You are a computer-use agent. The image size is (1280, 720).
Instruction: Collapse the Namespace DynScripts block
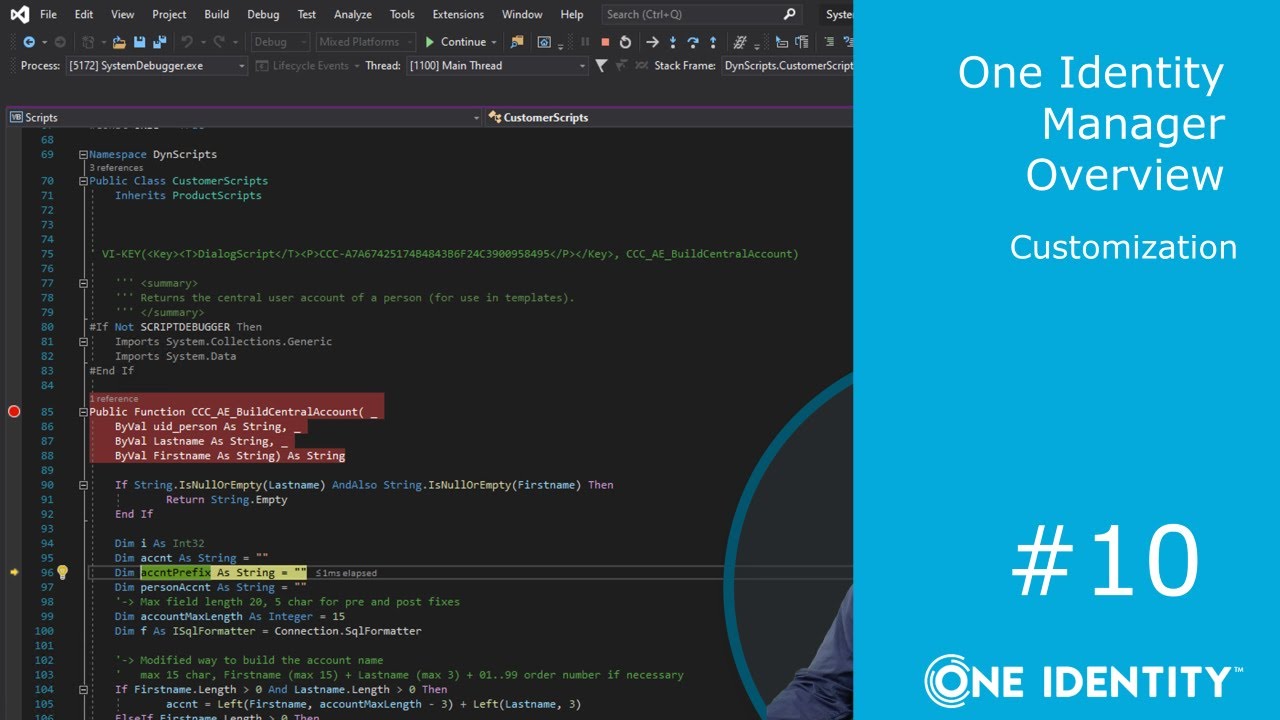pyautogui.click(x=82, y=155)
